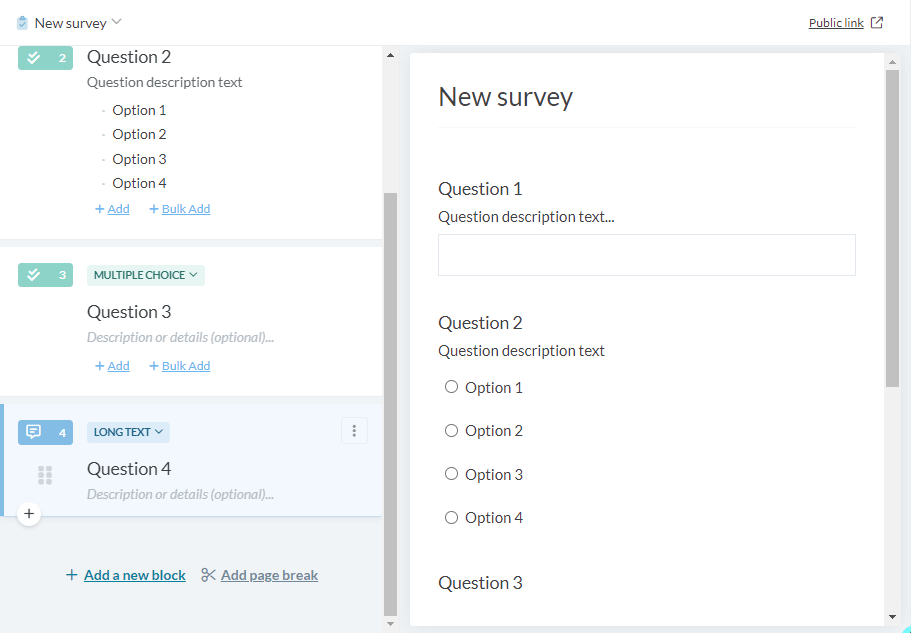Viewport: 911px width, 633px height.
Task: Select Option 4 radio button in preview
Action: pos(451,517)
